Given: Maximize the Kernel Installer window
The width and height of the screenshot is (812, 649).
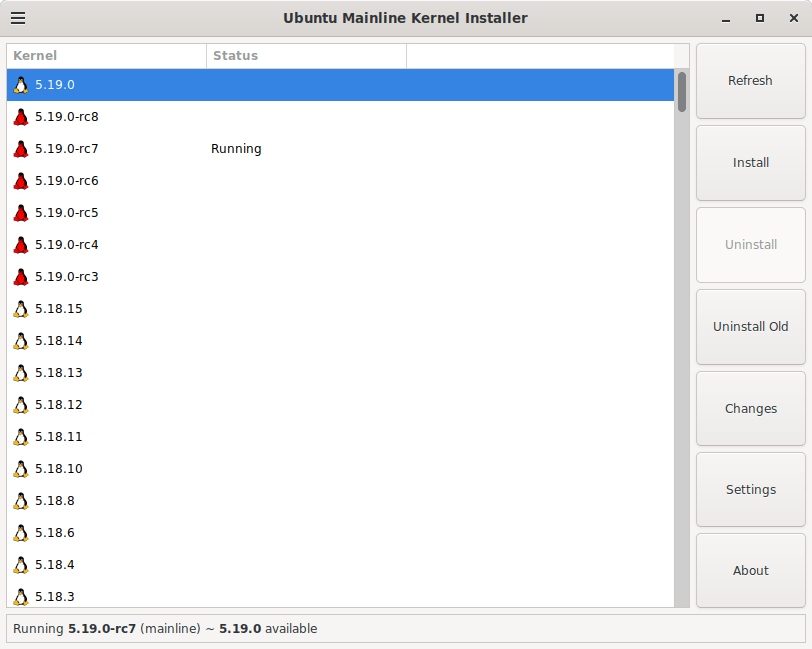Looking at the screenshot, I should (x=760, y=19).
